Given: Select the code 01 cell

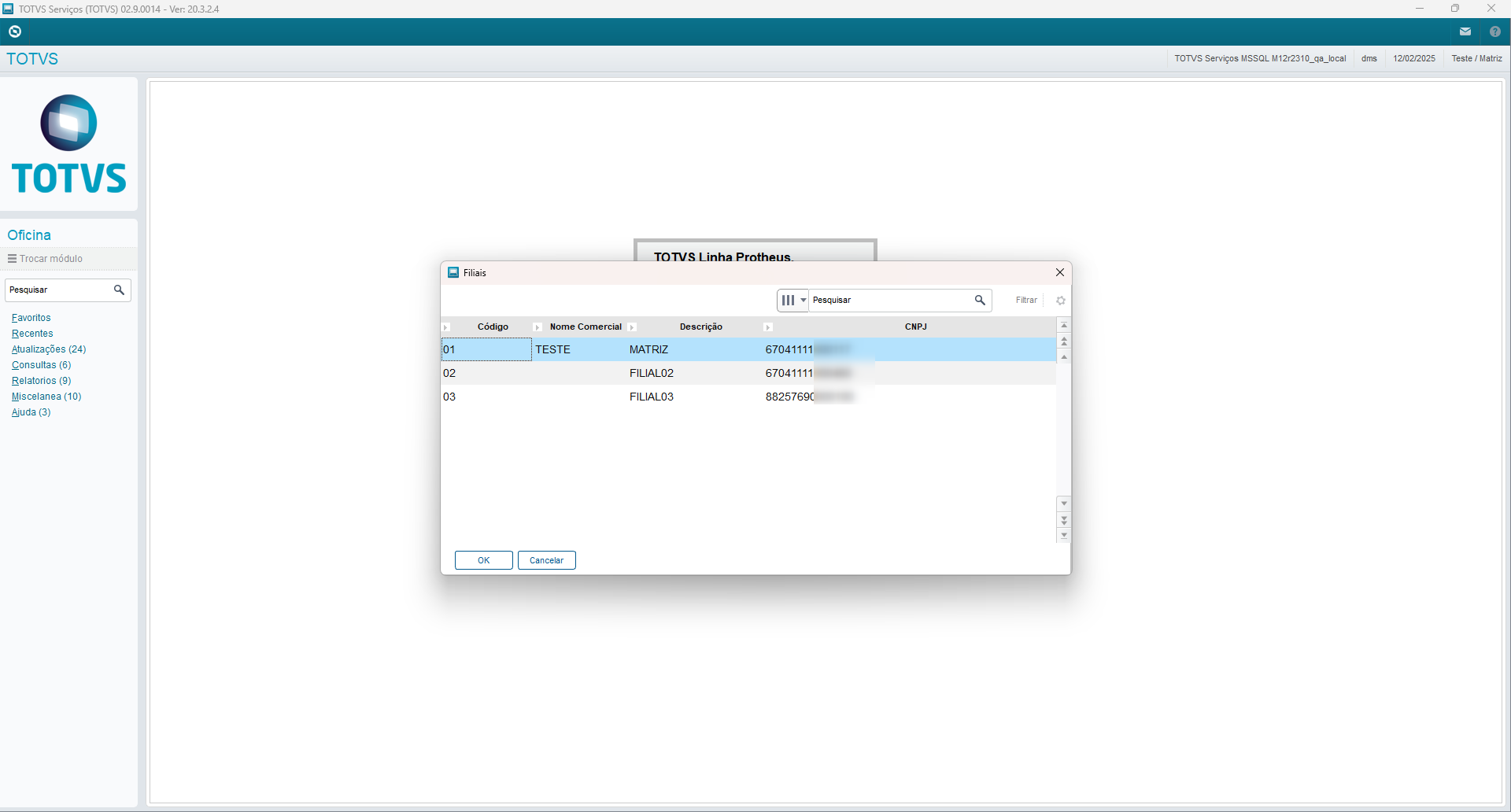Looking at the screenshot, I should [x=486, y=349].
